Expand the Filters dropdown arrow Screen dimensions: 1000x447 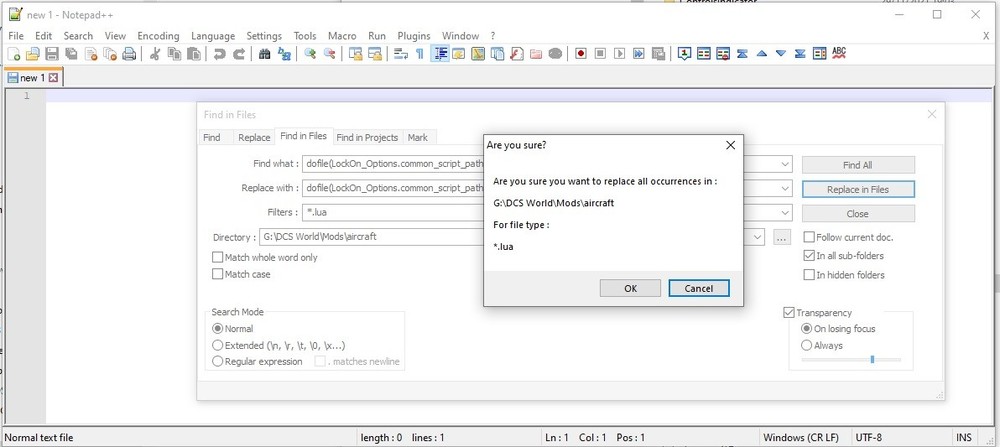[786, 213]
